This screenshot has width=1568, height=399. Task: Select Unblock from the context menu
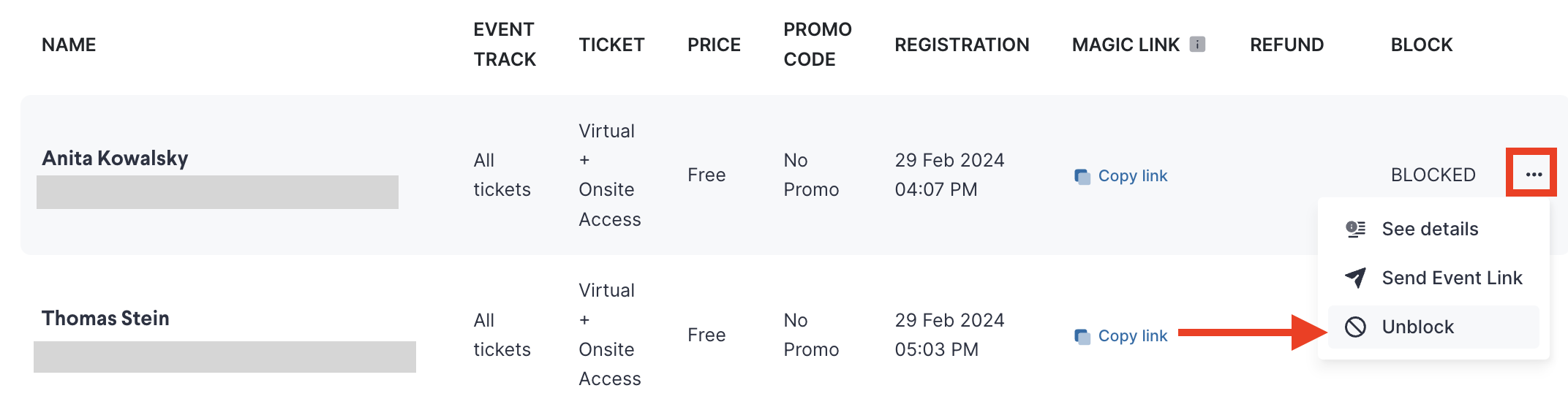point(1417,327)
